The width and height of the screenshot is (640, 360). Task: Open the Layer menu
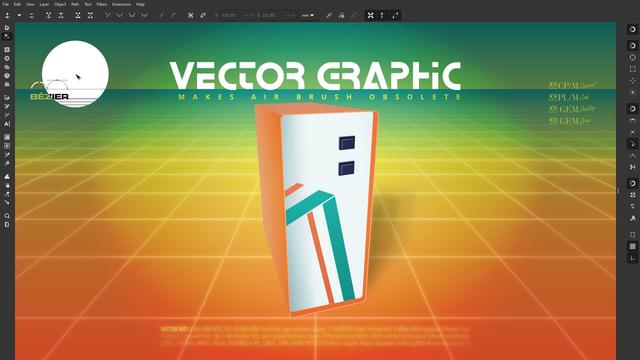pos(44,4)
